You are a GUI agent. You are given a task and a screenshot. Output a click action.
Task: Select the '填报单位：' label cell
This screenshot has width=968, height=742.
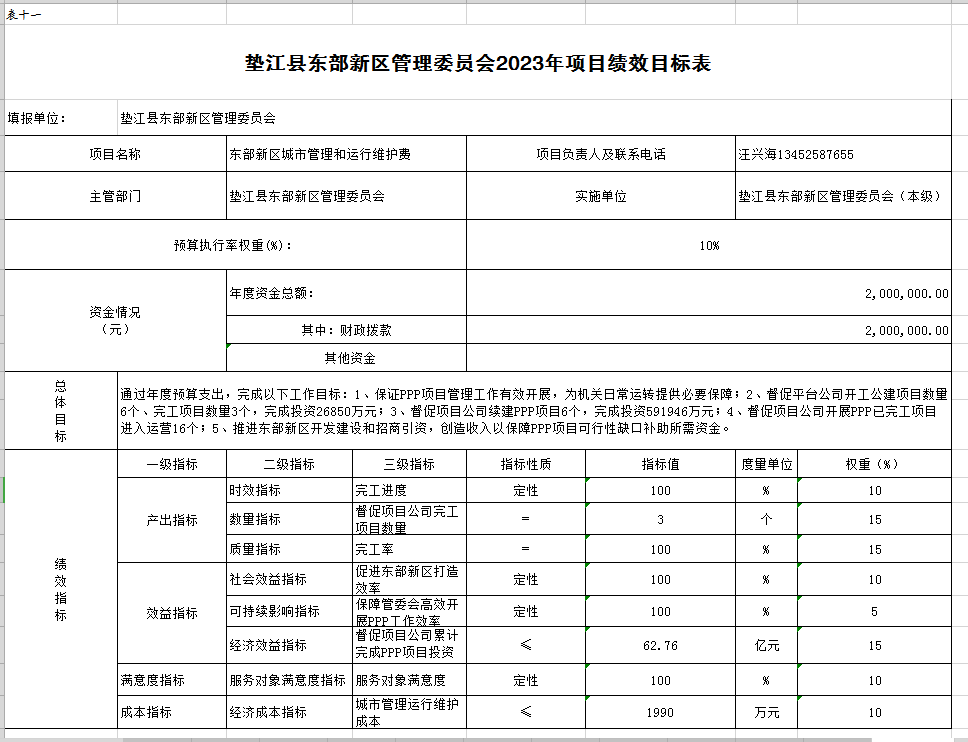pos(61,118)
